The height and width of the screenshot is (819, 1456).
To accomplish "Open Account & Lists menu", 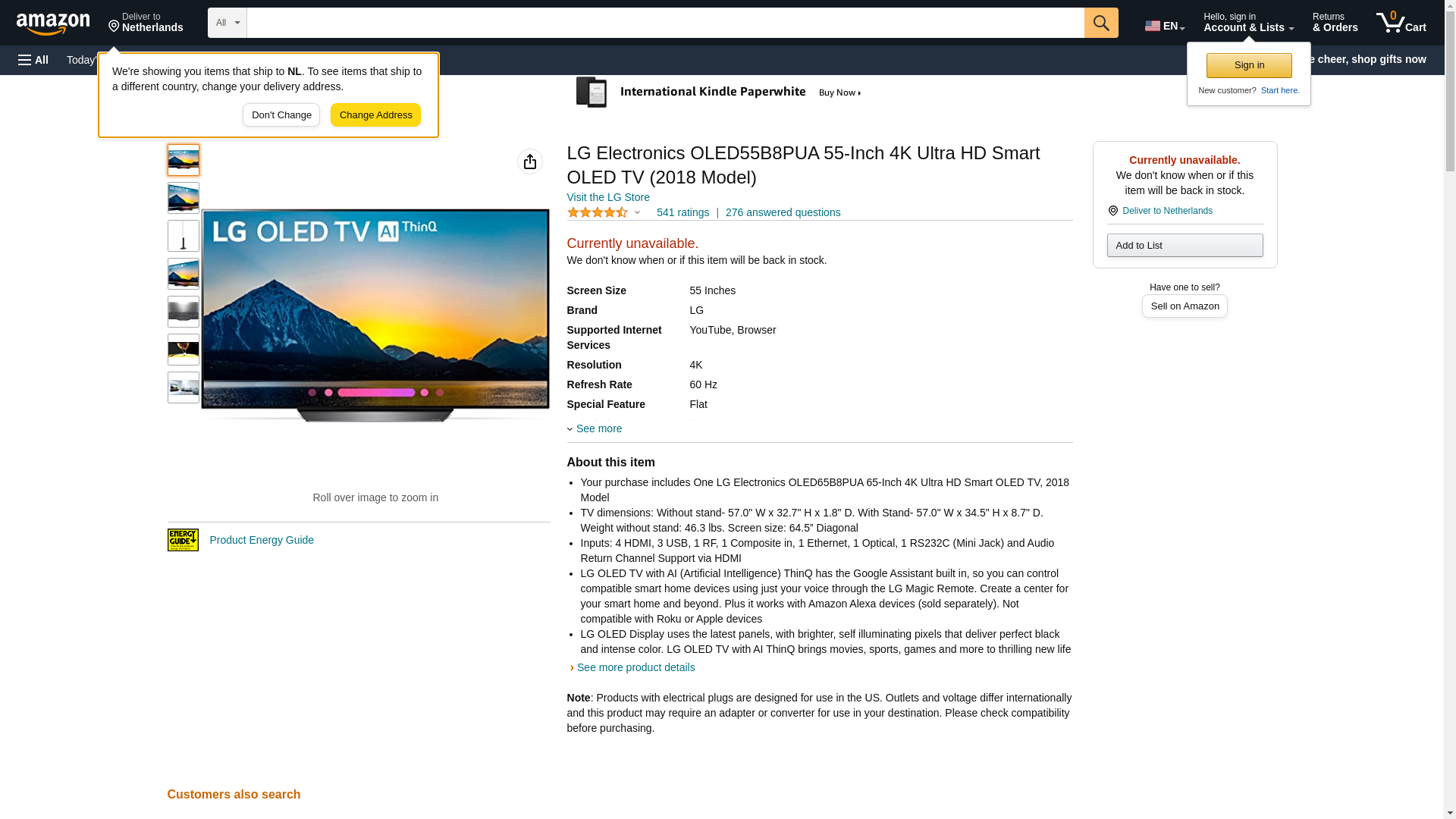I will click(1248, 23).
